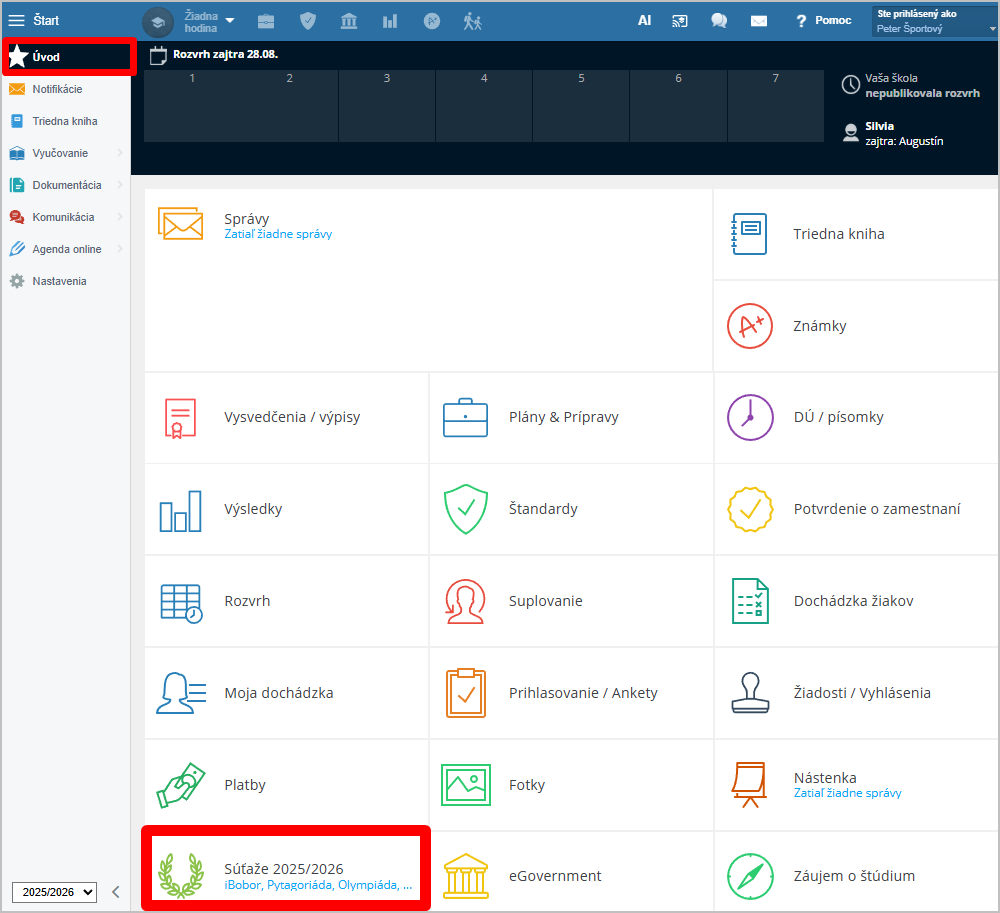Image resolution: width=1000 pixels, height=913 pixels.
Task: Click the Platby payments icon
Action: (181, 785)
